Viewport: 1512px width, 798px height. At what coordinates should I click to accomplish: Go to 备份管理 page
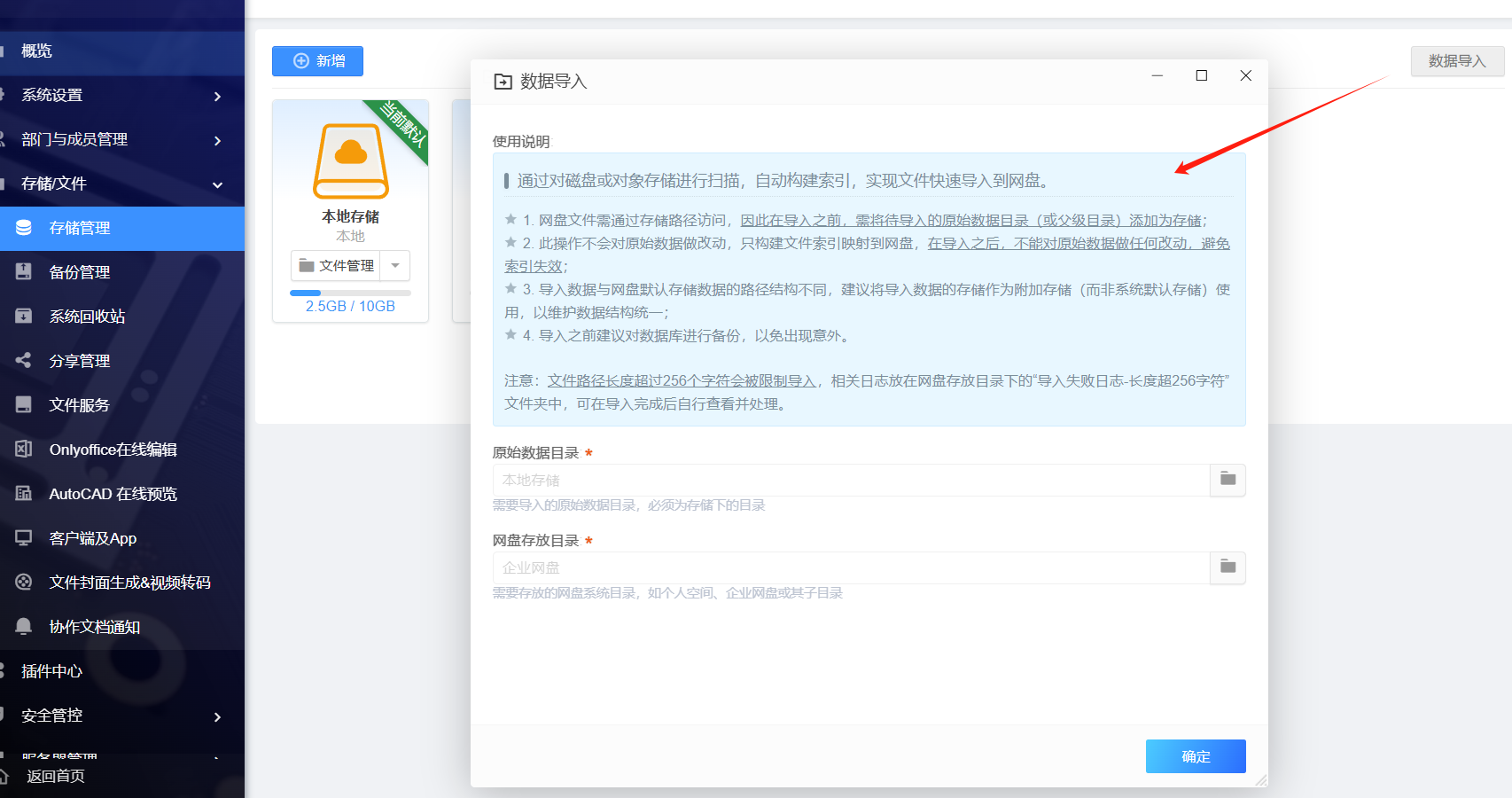point(122,272)
